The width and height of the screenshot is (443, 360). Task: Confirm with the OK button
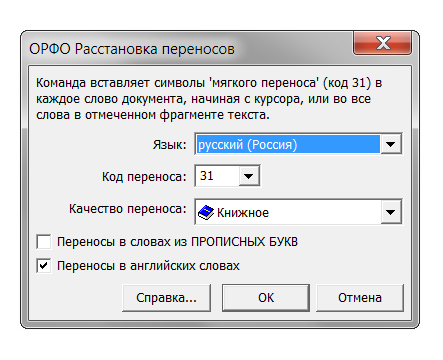point(266,298)
